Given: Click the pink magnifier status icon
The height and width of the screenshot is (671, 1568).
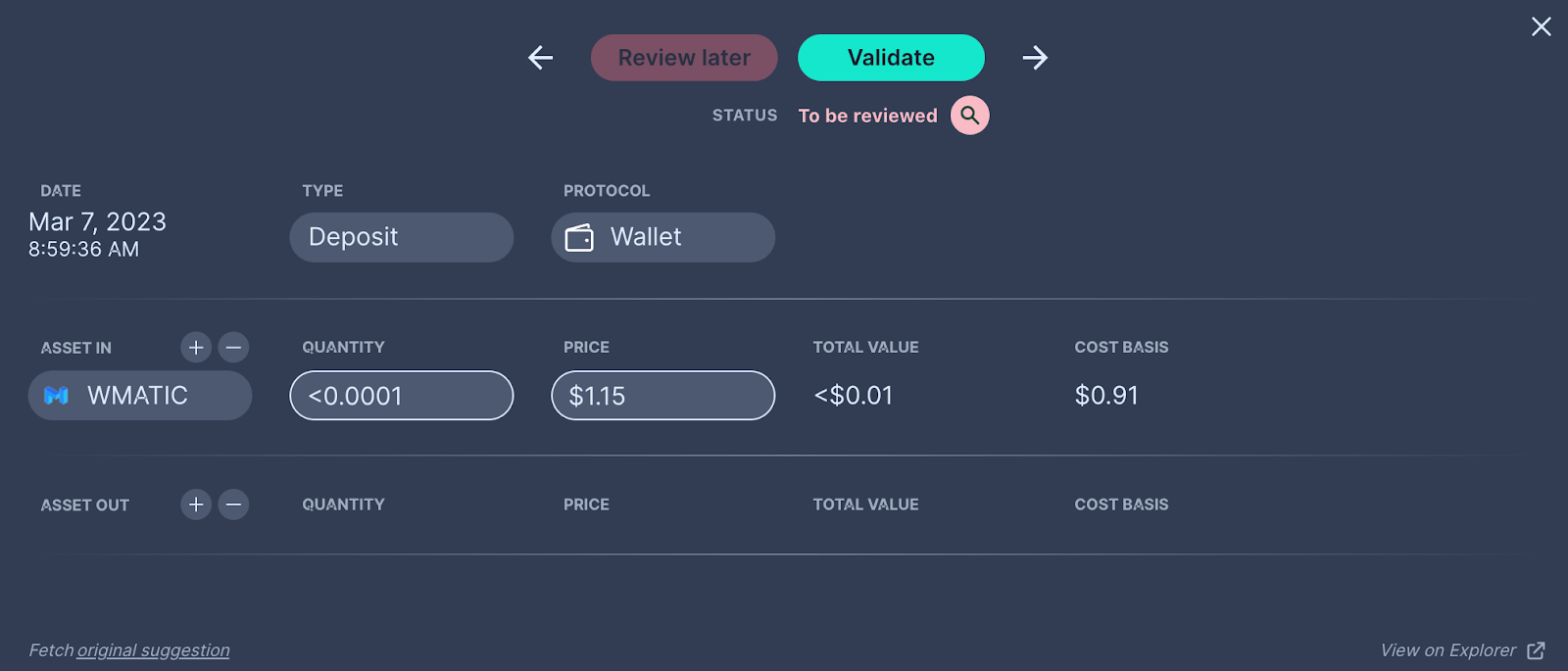Looking at the screenshot, I should pyautogui.click(x=969, y=116).
